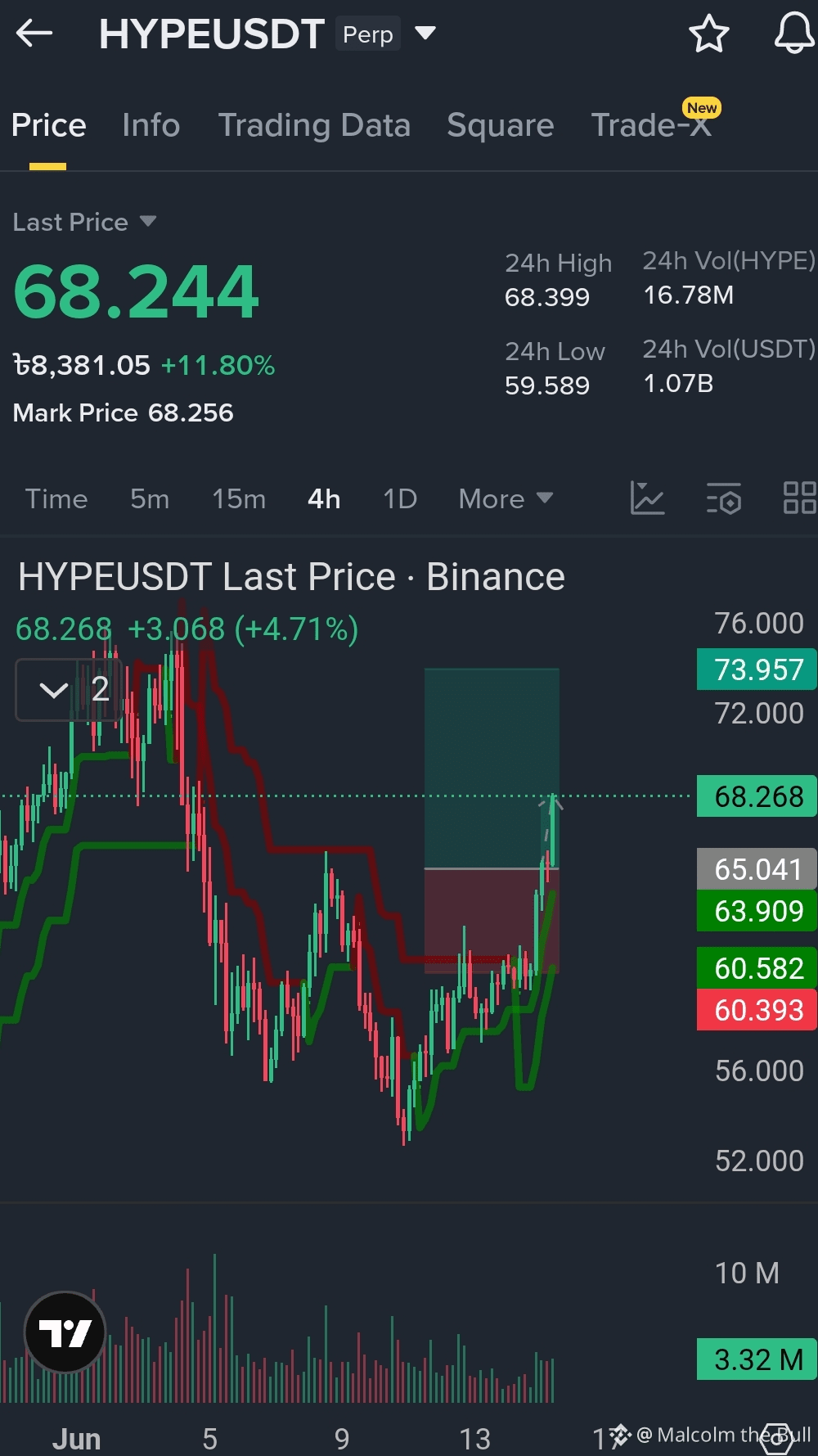The height and width of the screenshot is (1456, 818).
Task: Tap the chart title HYPEUSDT Last Price · Binance
Action: (x=291, y=577)
